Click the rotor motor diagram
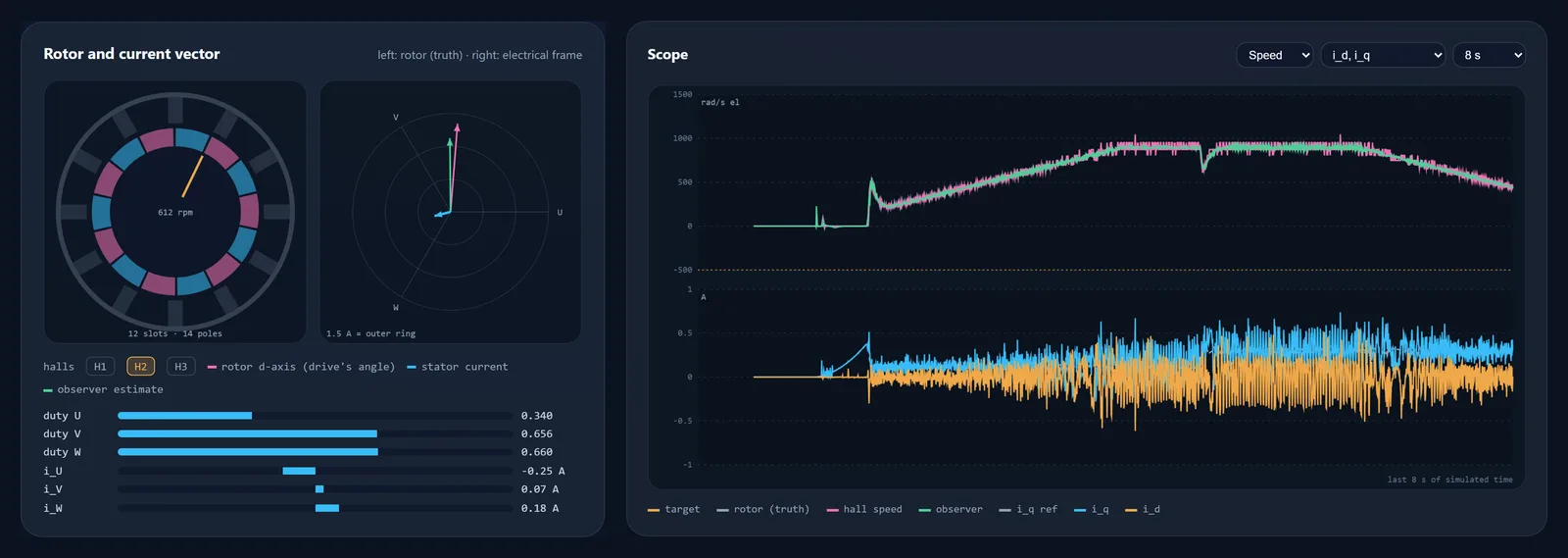Image resolution: width=1568 pixels, height=558 pixels. coord(175,212)
